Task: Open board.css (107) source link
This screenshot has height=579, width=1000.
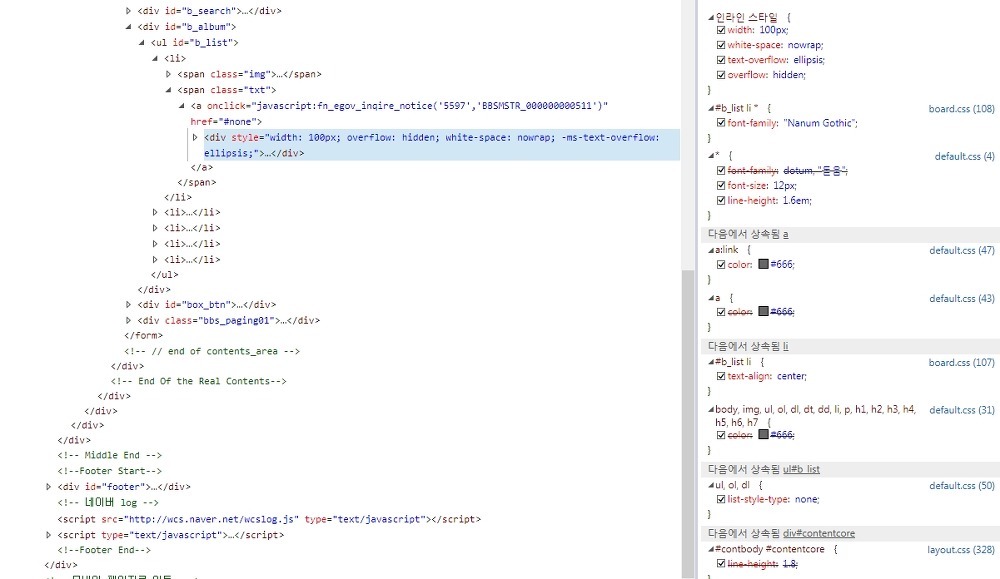Action: tap(961, 363)
